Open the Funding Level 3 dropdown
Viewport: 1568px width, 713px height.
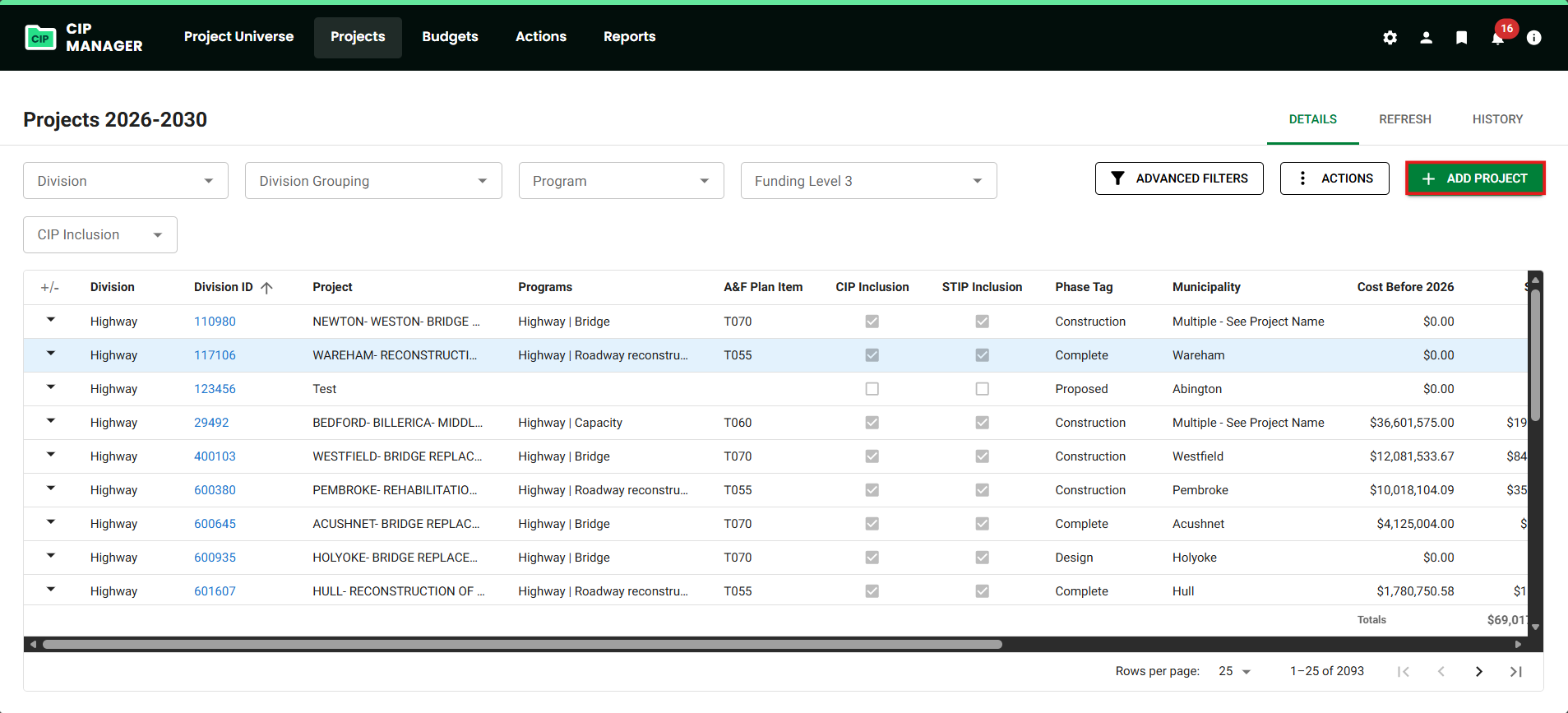click(867, 181)
